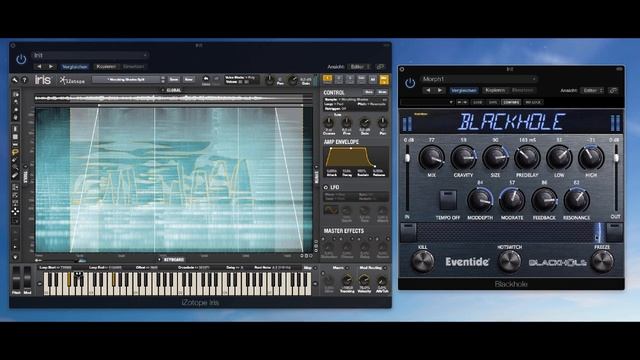The width and height of the screenshot is (640, 360).
Task: Select sample layer 1 tab
Action: pos(327,79)
